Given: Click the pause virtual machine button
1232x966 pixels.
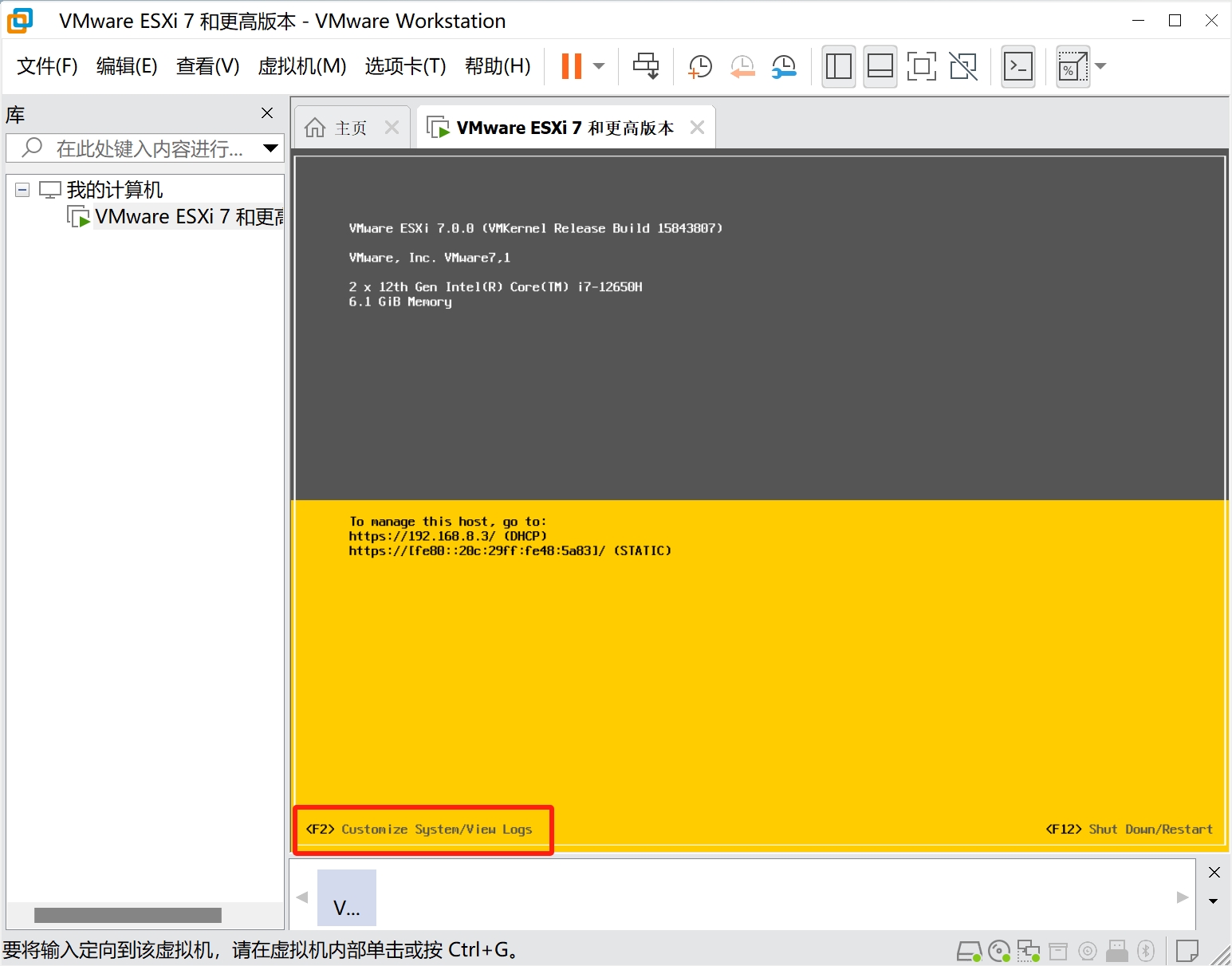Looking at the screenshot, I should point(571,66).
